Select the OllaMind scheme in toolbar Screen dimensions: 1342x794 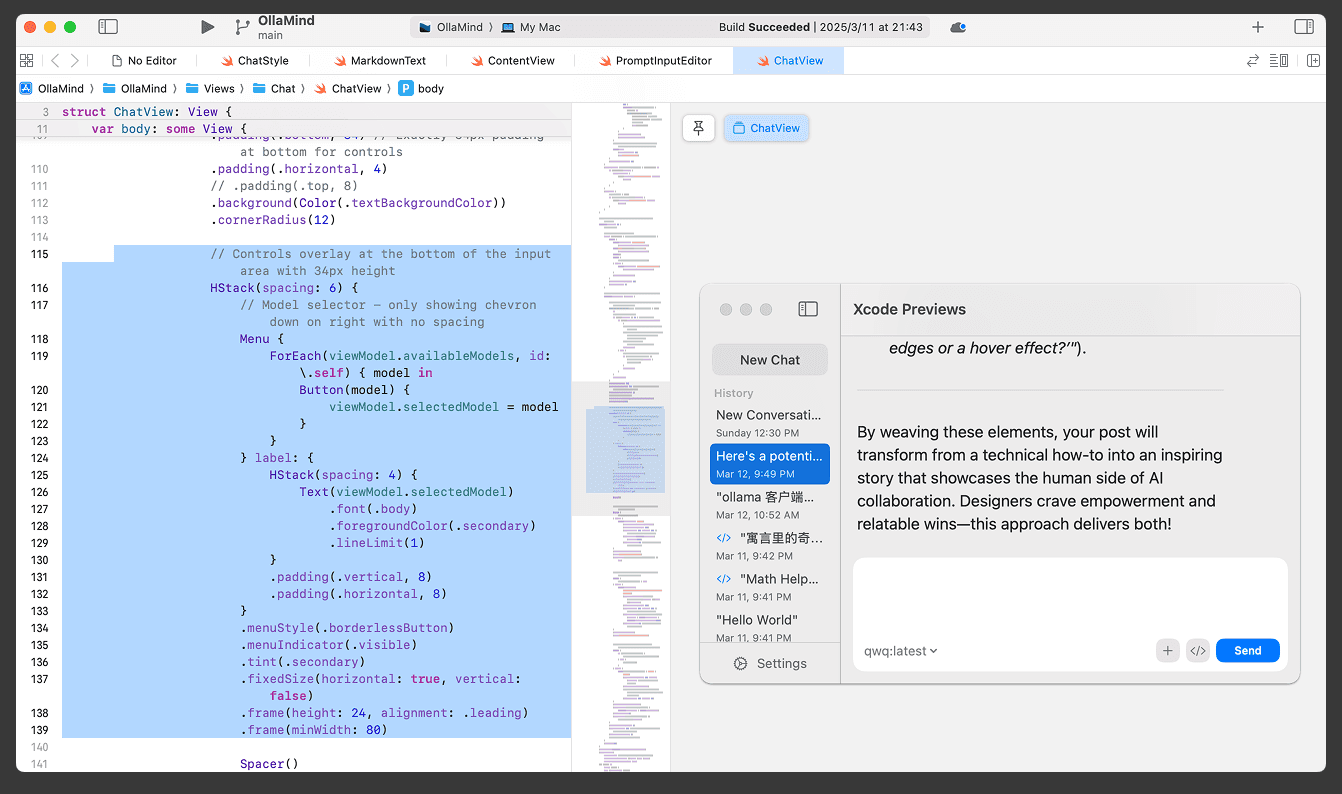(x=451, y=27)
